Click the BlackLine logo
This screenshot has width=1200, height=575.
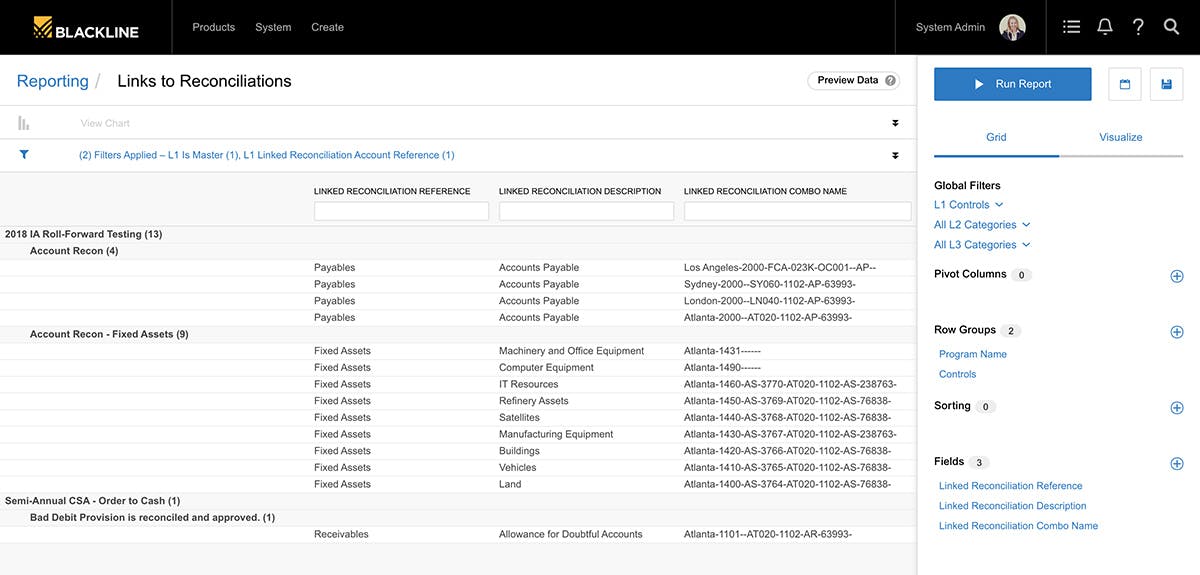[86, 27]
